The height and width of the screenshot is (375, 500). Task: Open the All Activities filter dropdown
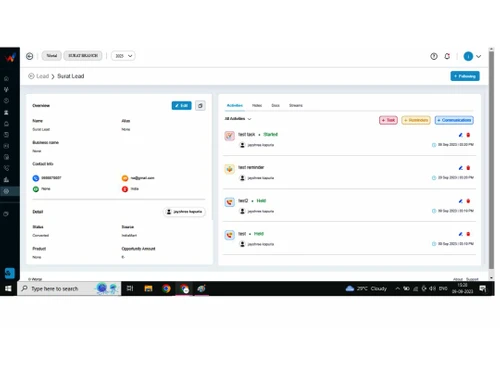click(238, 119)
